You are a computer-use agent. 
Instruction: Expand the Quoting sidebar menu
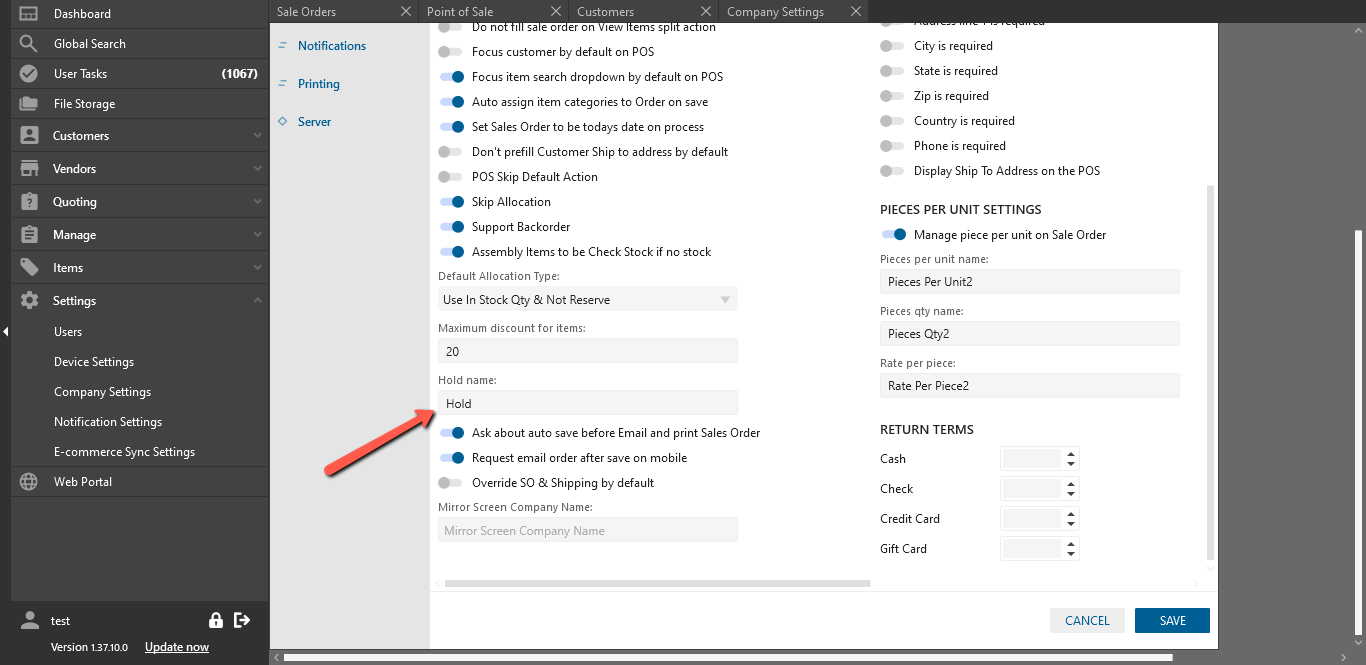point(258,202)
